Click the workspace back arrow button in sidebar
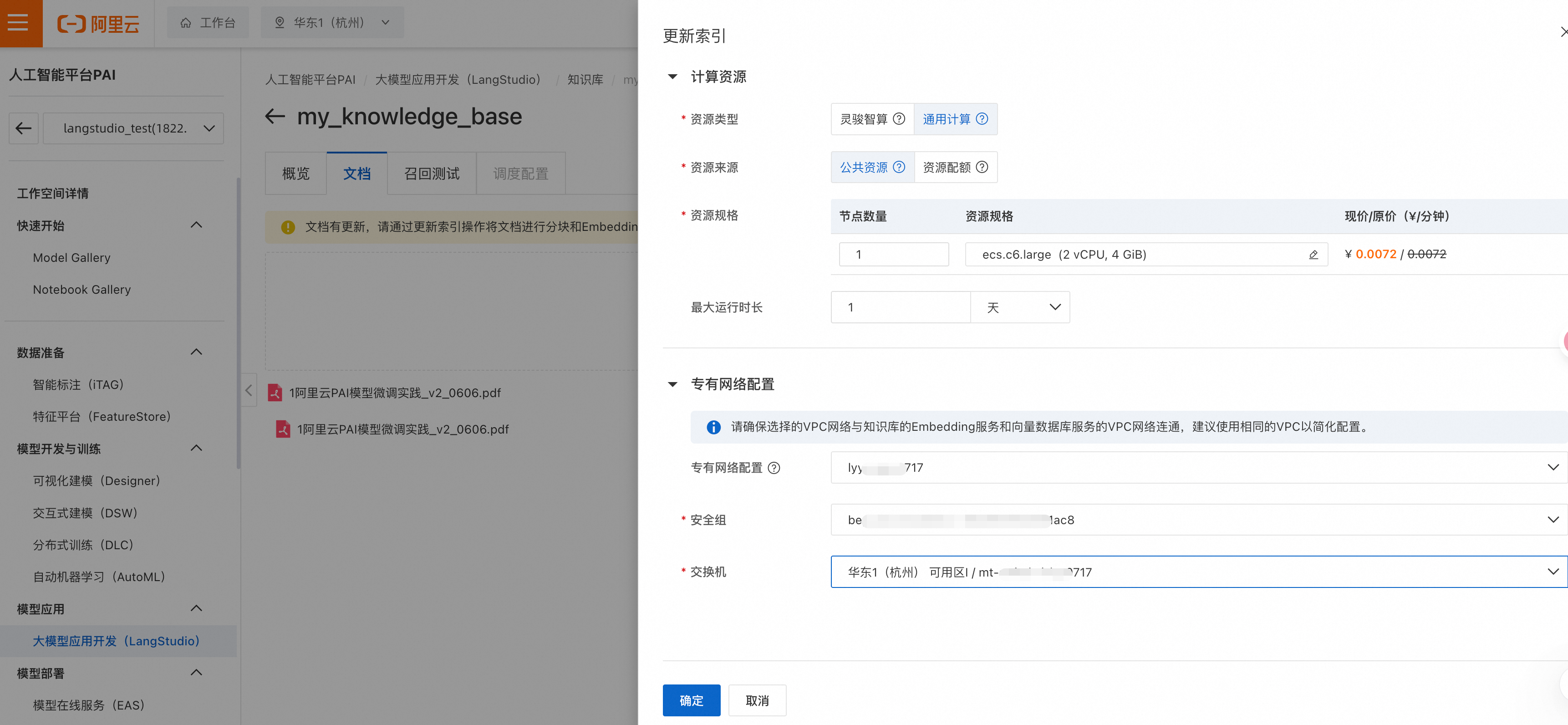 [24, 128]
